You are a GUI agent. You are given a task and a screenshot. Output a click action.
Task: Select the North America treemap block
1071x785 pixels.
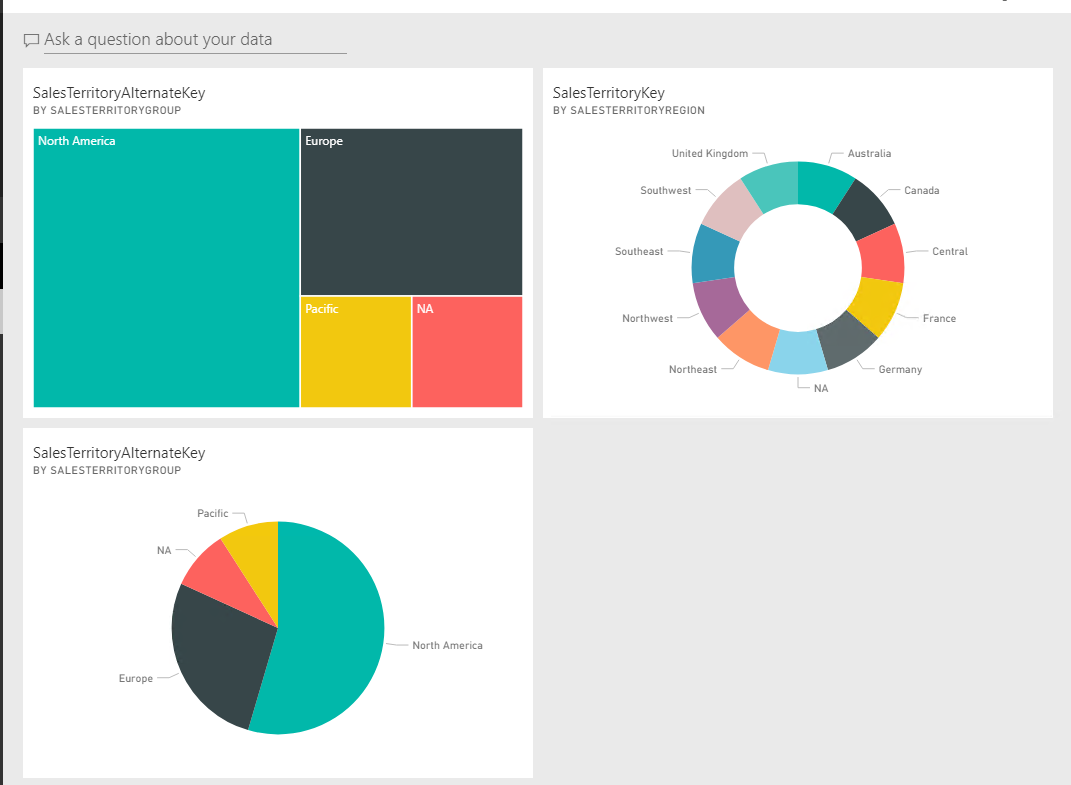(166, 268)
